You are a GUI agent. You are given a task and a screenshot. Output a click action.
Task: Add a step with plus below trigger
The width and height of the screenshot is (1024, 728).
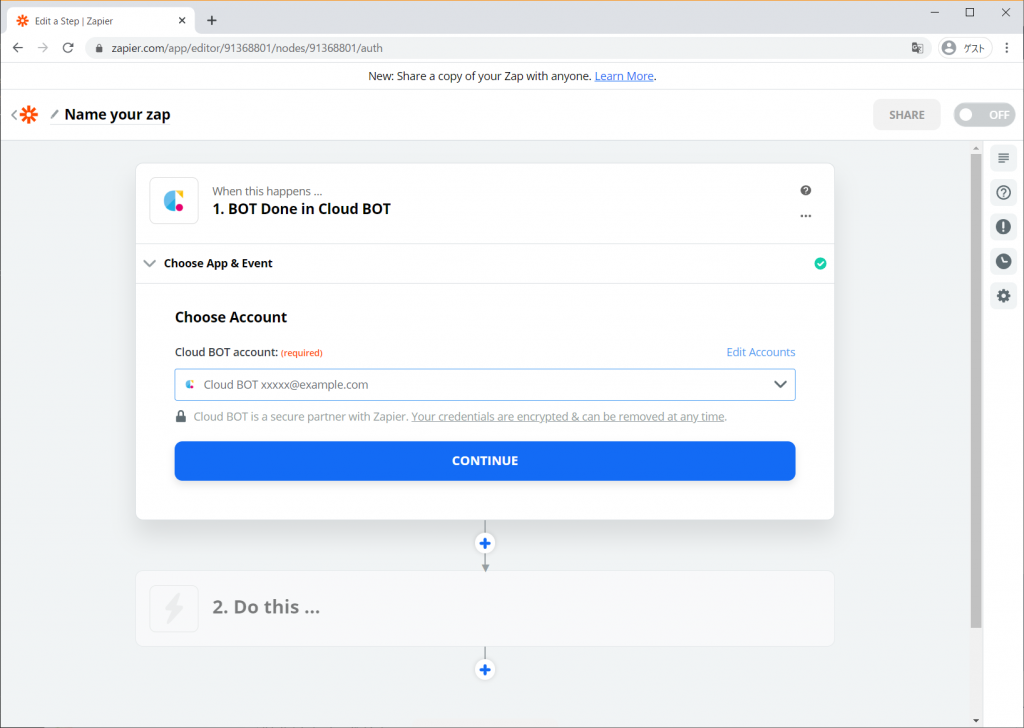point(485,543)
